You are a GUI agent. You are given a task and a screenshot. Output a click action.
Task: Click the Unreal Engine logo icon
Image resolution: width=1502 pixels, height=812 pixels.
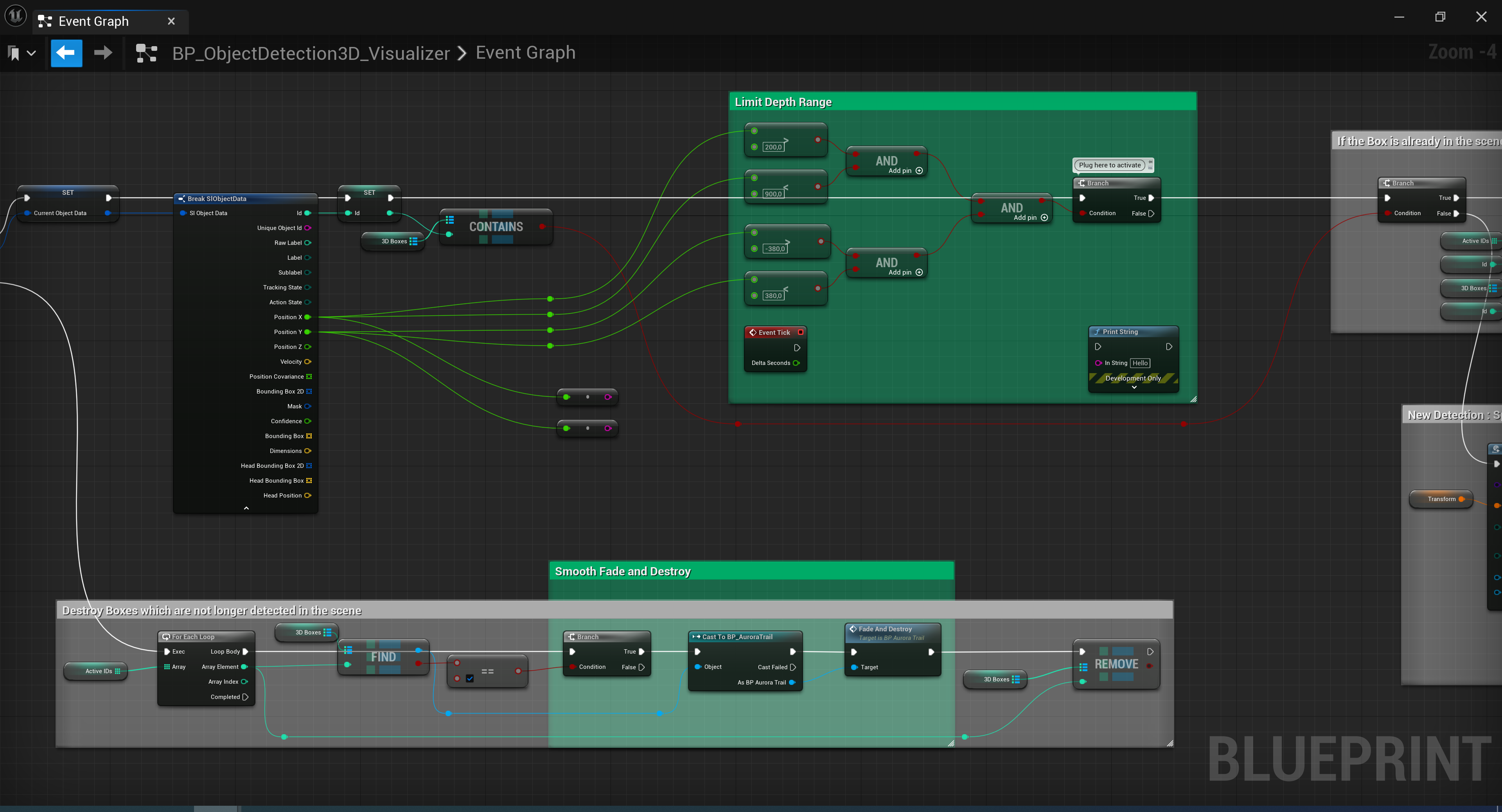(x=16, y=16)
